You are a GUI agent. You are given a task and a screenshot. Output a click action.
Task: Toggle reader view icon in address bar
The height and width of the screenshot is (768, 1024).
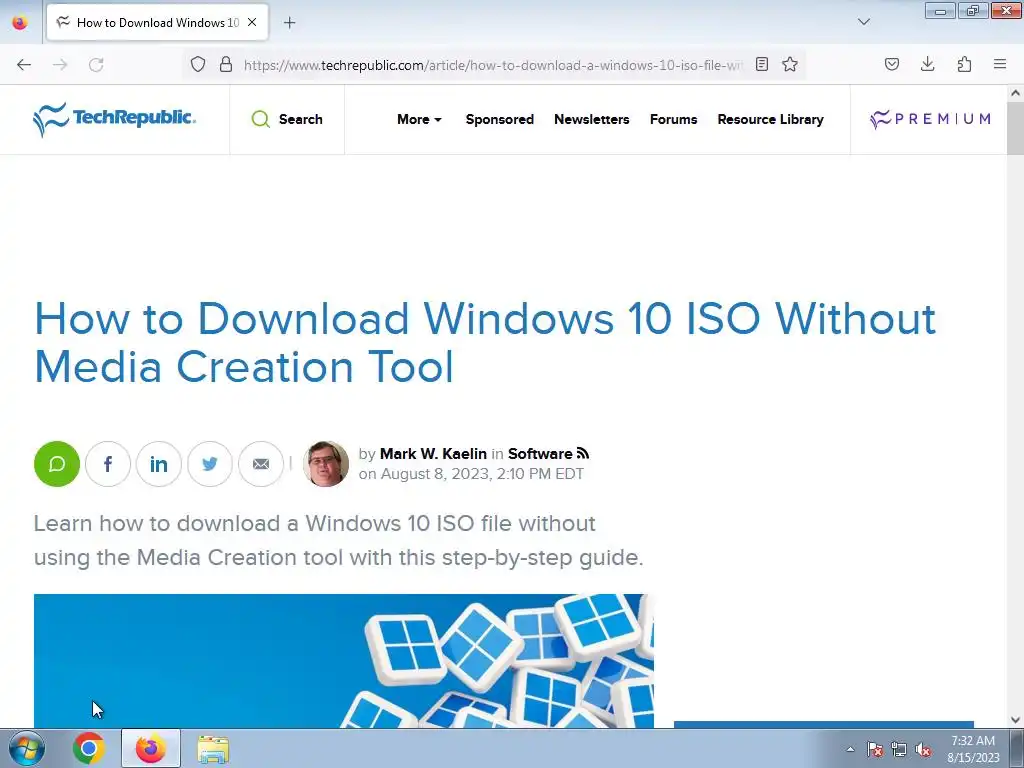pos(761,64)
